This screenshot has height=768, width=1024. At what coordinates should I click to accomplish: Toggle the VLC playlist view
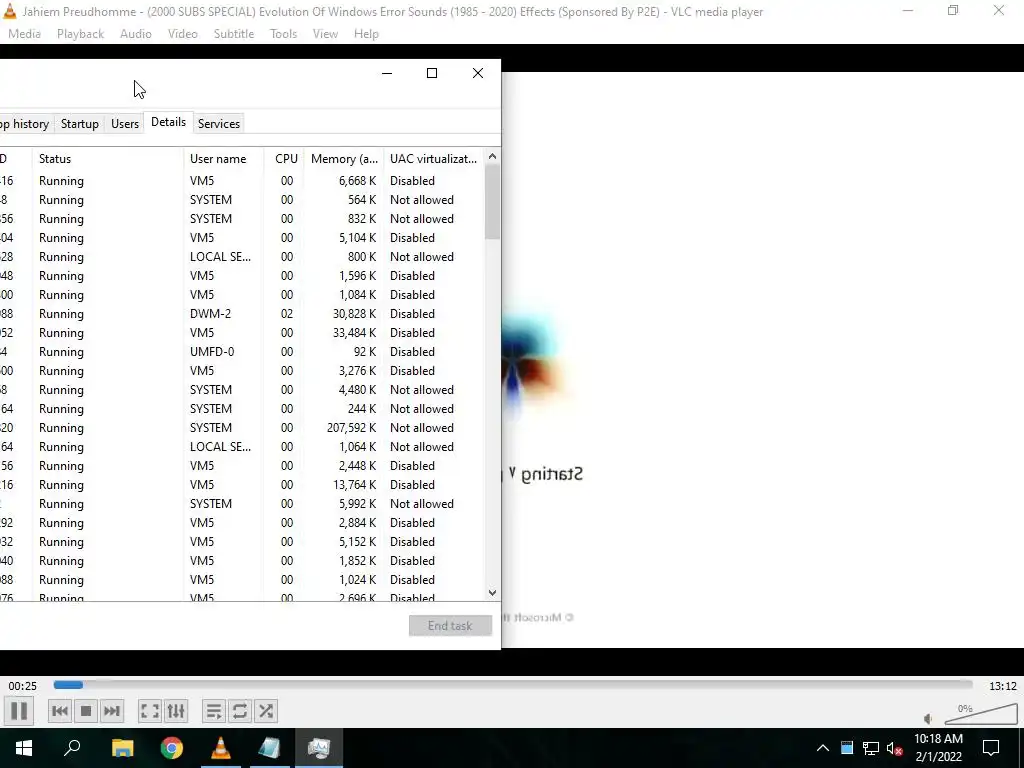(214, 711)
